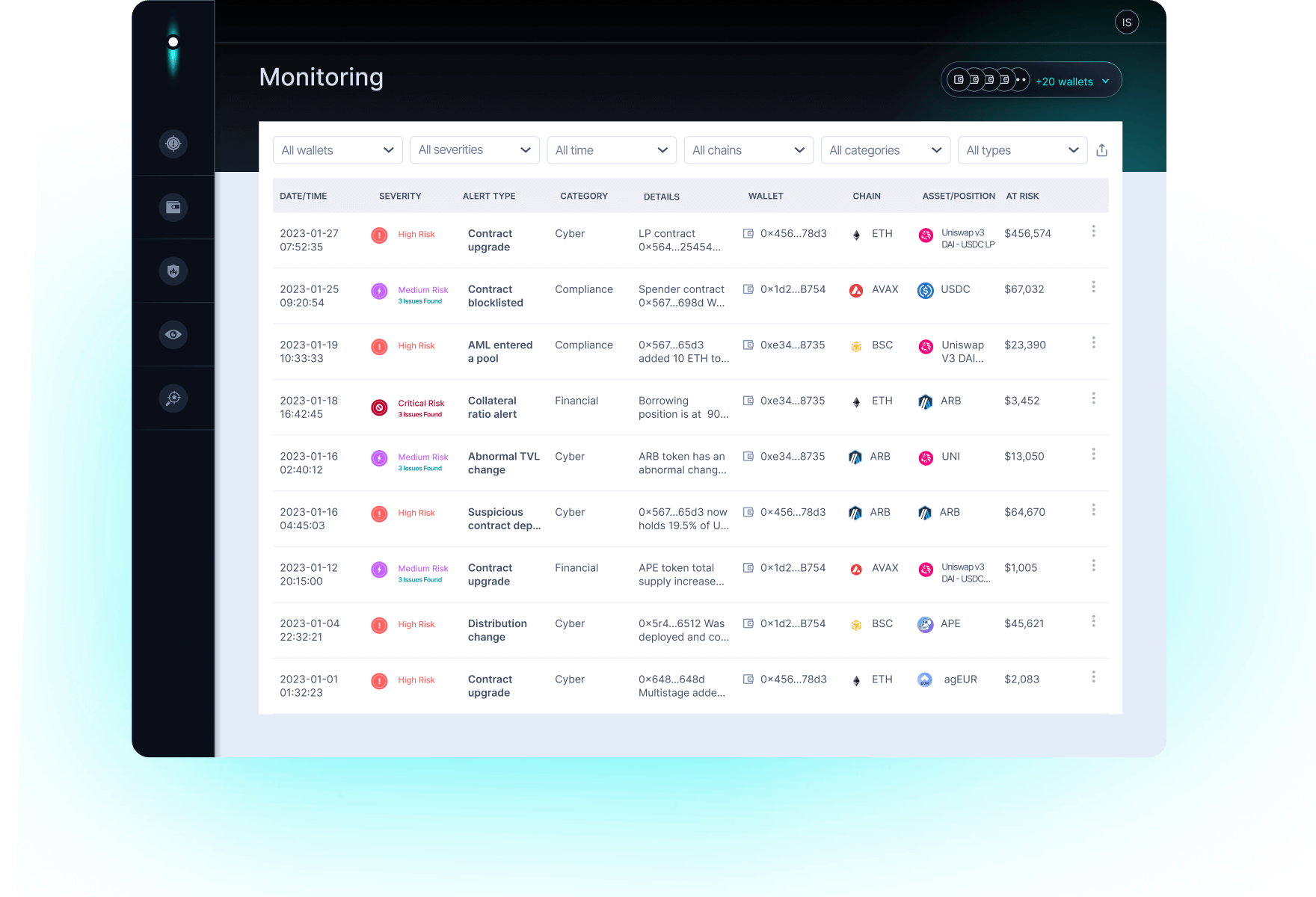Click the first wallet avatar in the wallets group
The height and width of the screenshot is (897, 1316).
958,79
